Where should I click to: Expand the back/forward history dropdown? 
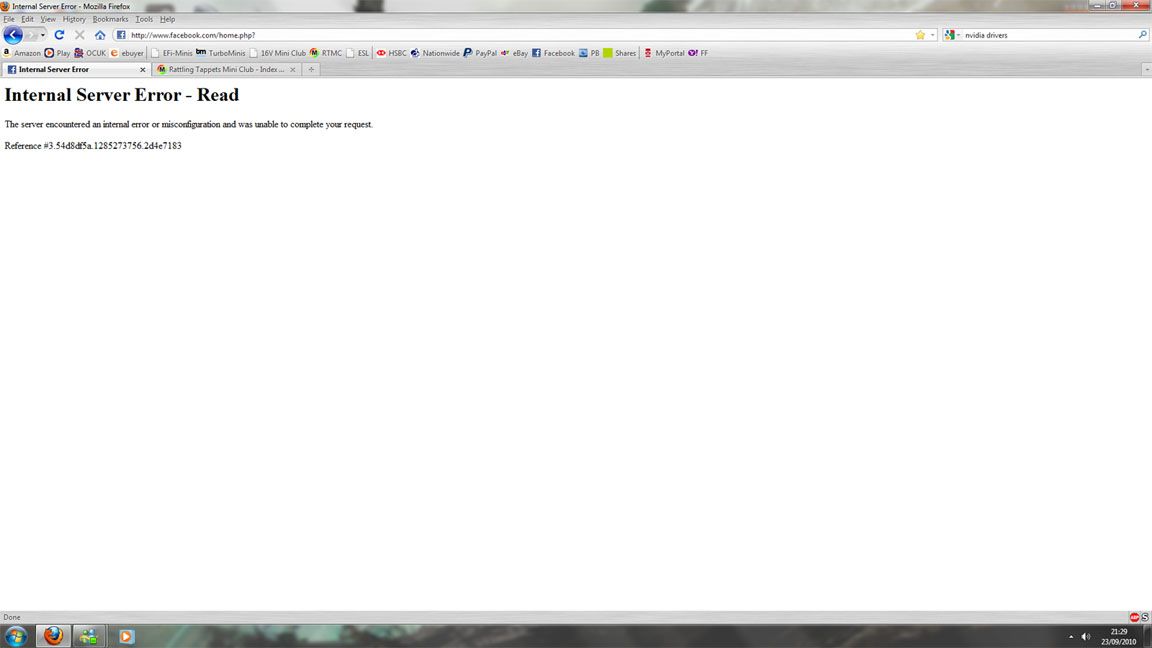tap(43, 35)
